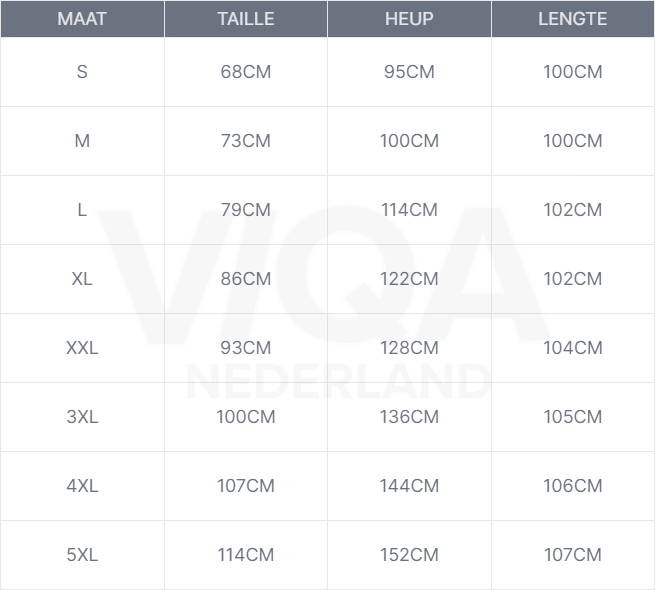Click the 152CM hip value
655x590 pixels.
409,555
